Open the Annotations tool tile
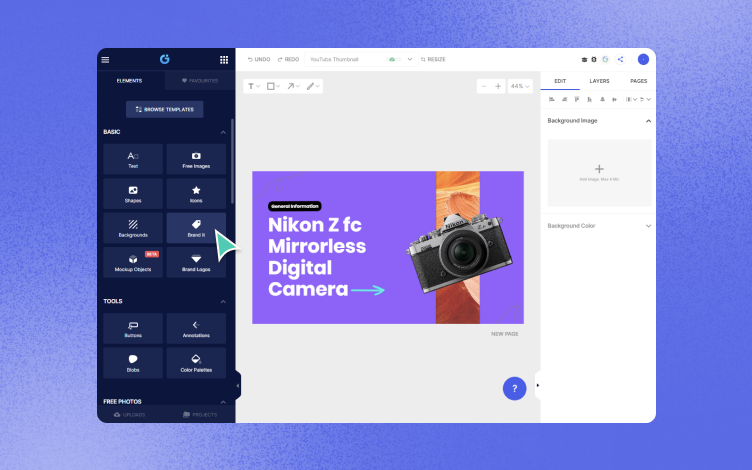 (x=196, y=329)
